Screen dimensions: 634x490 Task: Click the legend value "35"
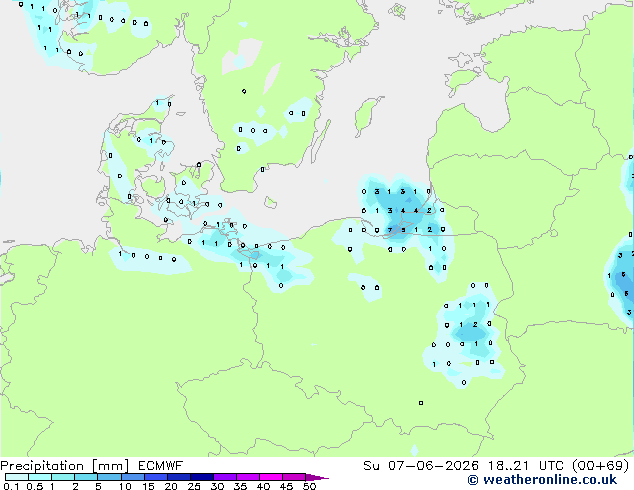pyautogui.click(x=240, y=486)
